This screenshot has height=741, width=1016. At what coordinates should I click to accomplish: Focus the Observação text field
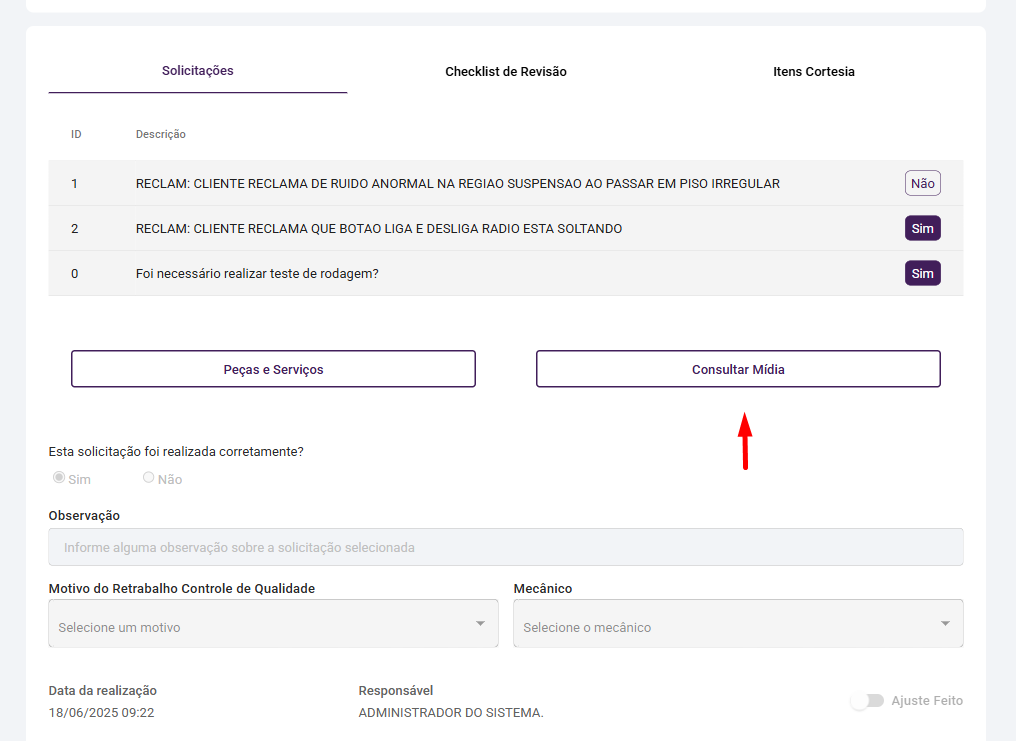click(x=506, y=547)
